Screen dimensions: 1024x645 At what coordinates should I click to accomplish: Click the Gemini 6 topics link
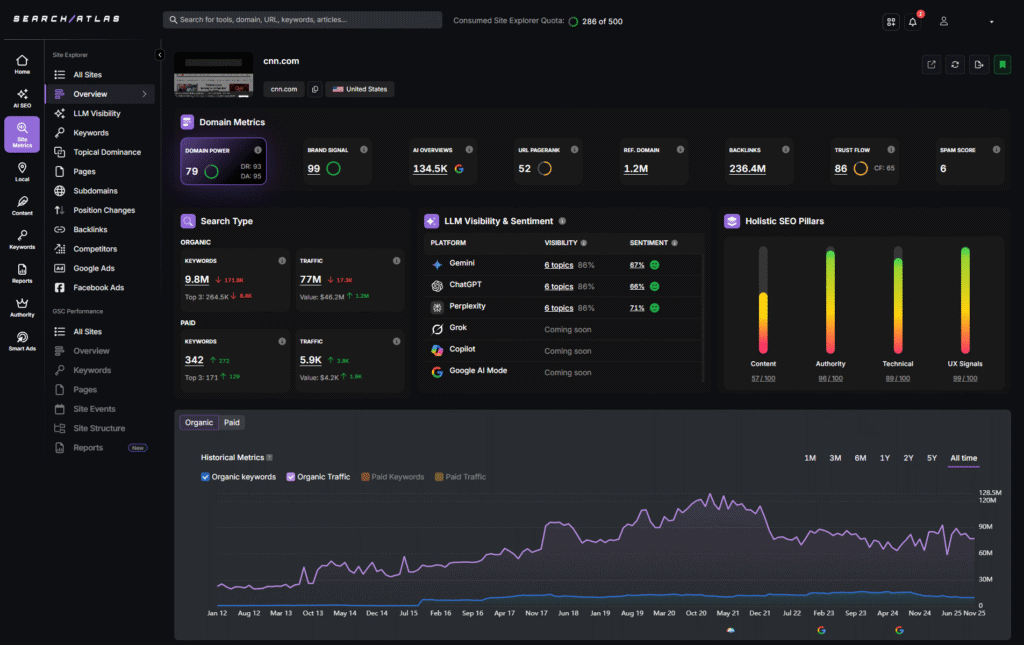click(558, 263)
